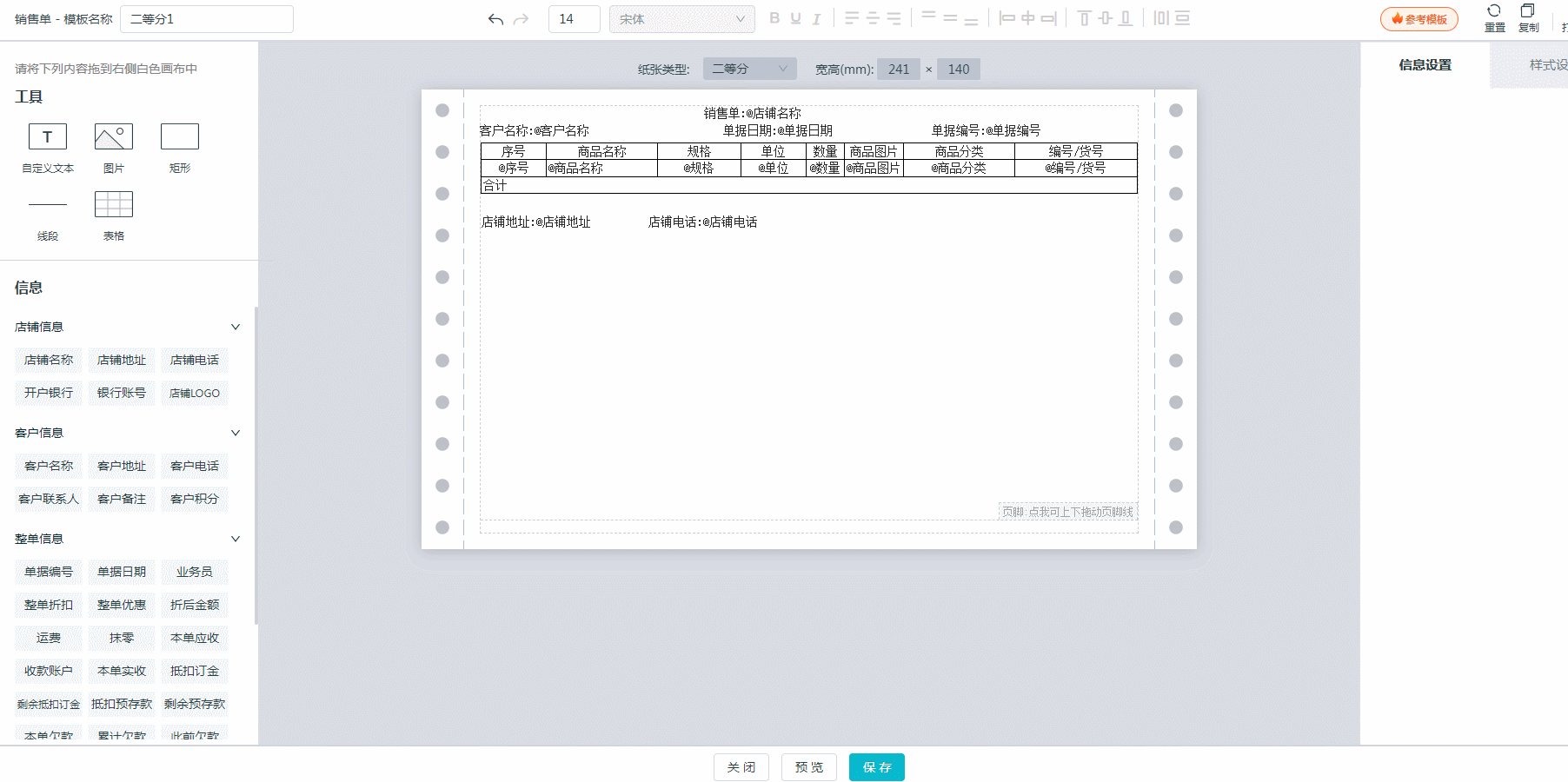This screenshot has height=782, width=1568.
Task: Toggle bold formatting
Action: [x=774, y=18]
